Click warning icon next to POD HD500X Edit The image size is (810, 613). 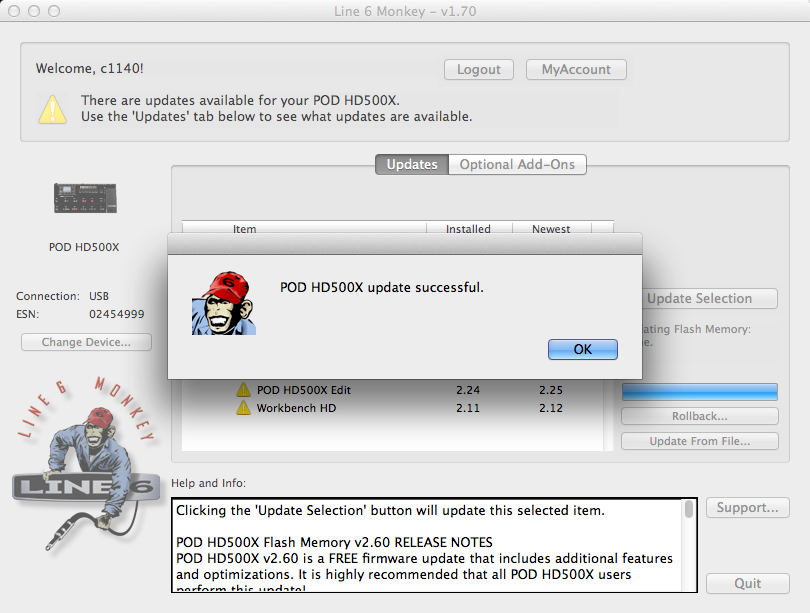(x=243, y=390)
